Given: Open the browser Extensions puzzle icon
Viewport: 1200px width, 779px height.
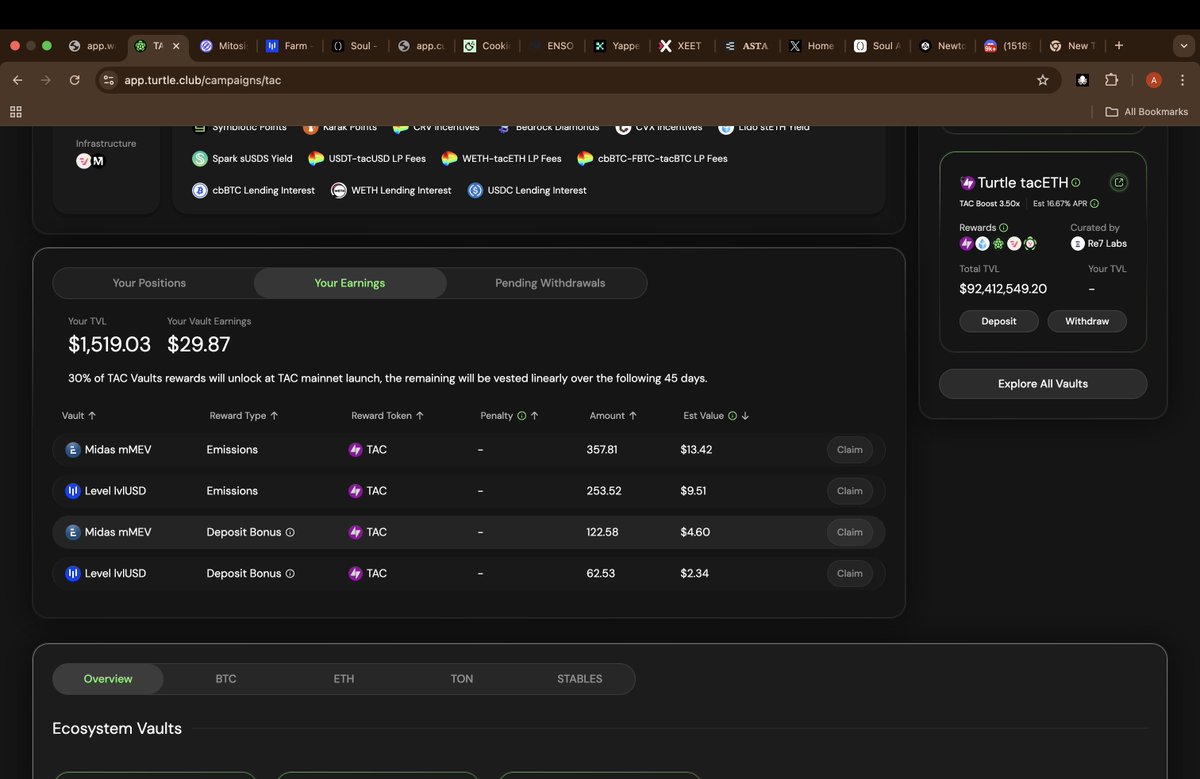Looking at the screenshot, I should tap(1111, 80).
